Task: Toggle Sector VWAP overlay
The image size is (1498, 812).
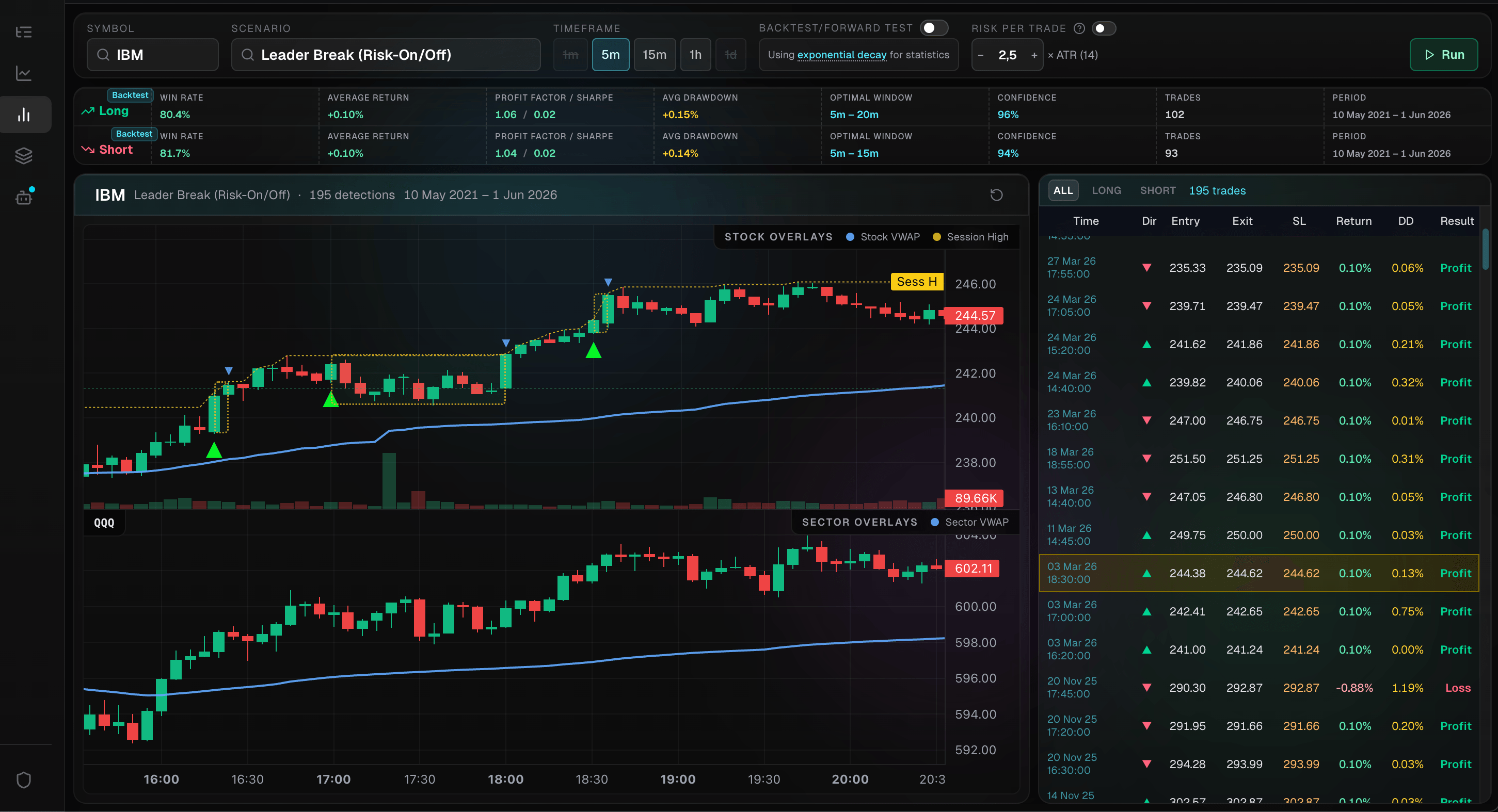Action: tap(969, 522)
